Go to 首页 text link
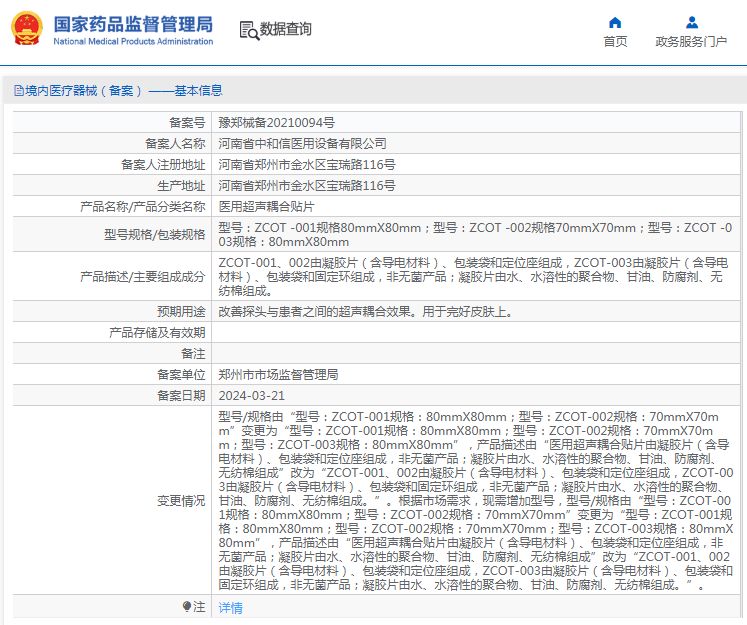Screen dimensions: 747x625 [615, 41]
